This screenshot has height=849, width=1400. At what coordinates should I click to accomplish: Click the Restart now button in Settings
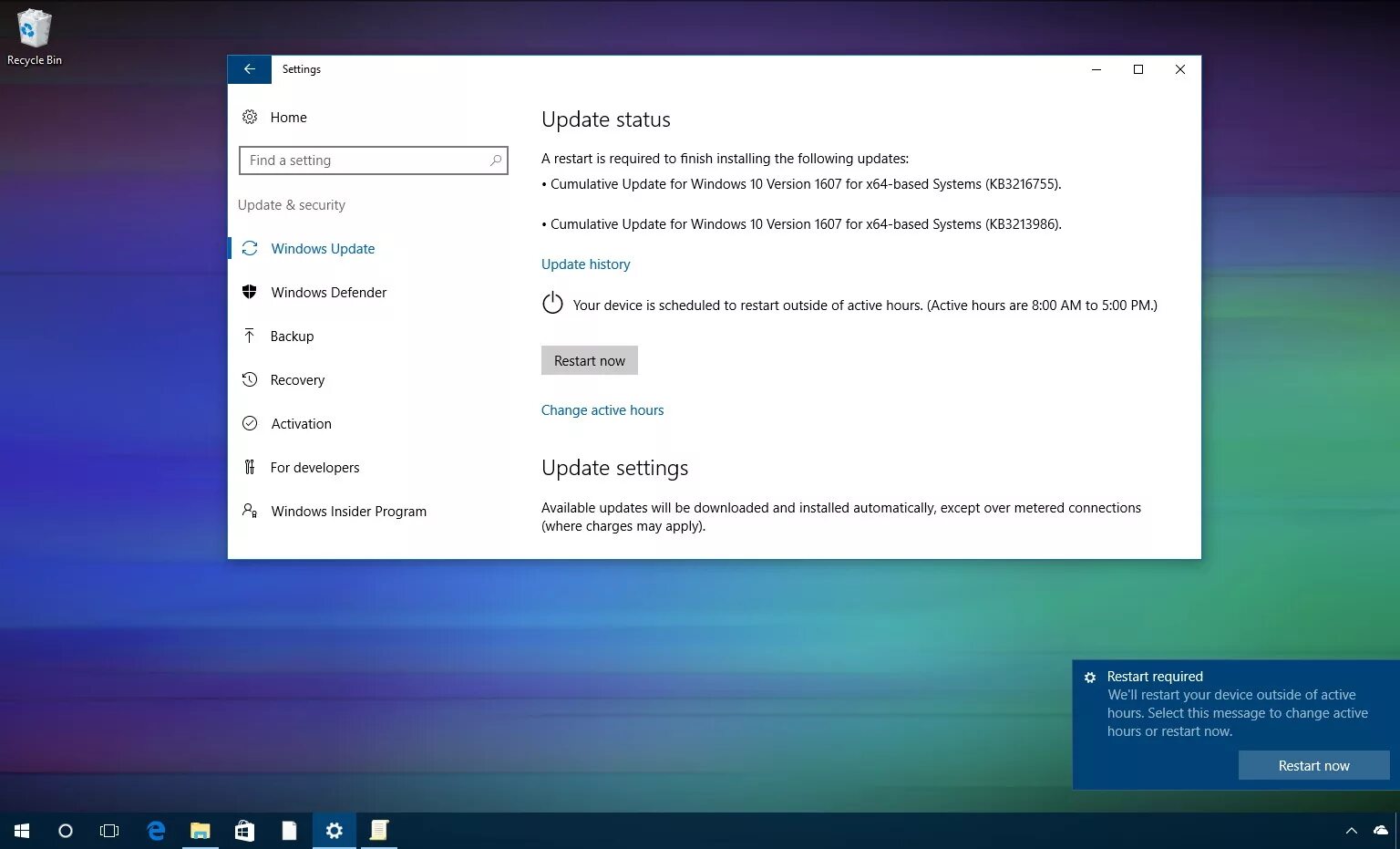coord(590,360)
